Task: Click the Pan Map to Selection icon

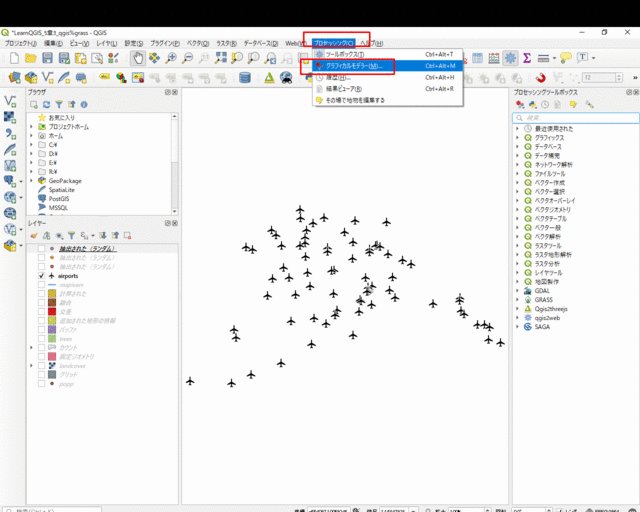Action: point(154,58)
